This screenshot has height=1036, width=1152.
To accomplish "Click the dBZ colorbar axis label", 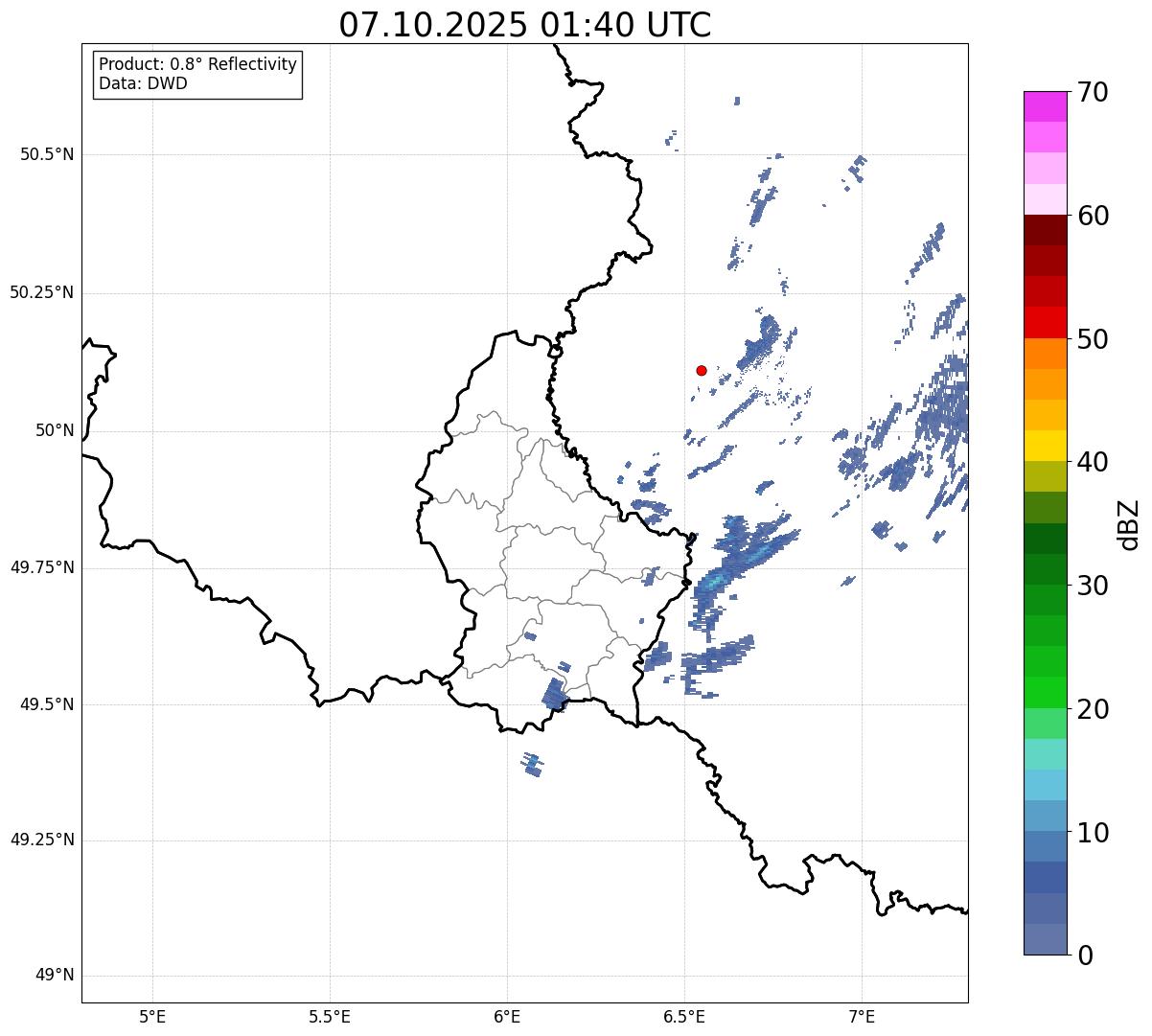I will [1129, 523].
